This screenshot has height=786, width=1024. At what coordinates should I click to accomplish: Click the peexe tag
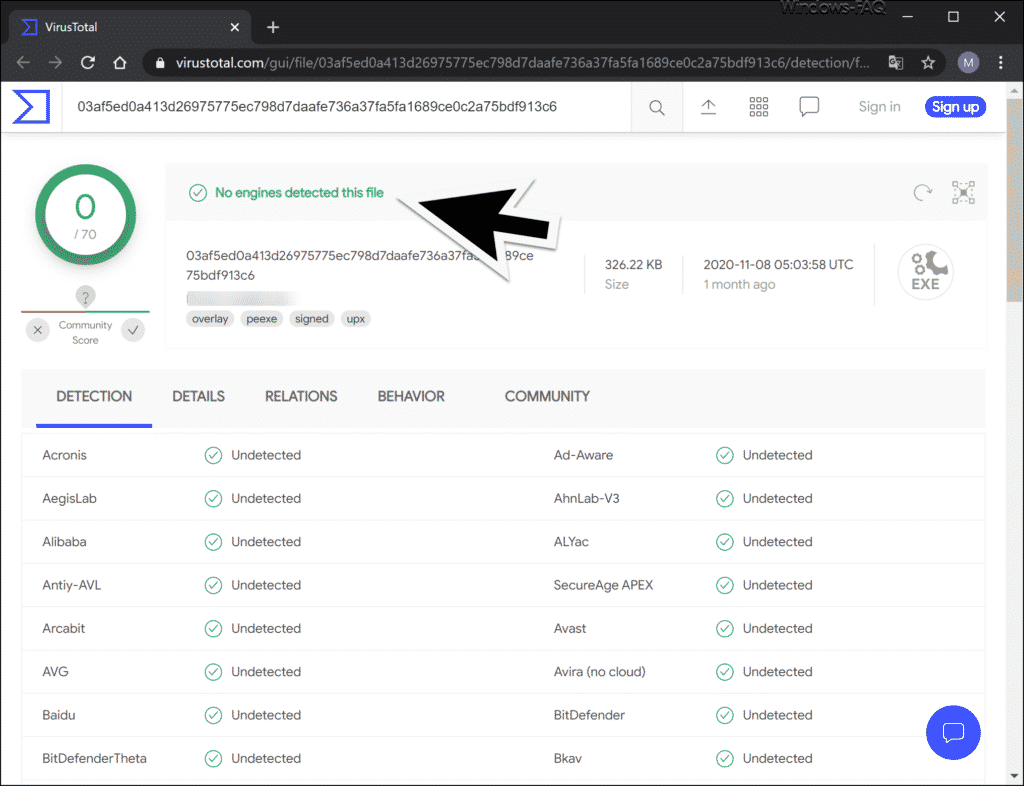pyautogui.click(x=261, y=319)
